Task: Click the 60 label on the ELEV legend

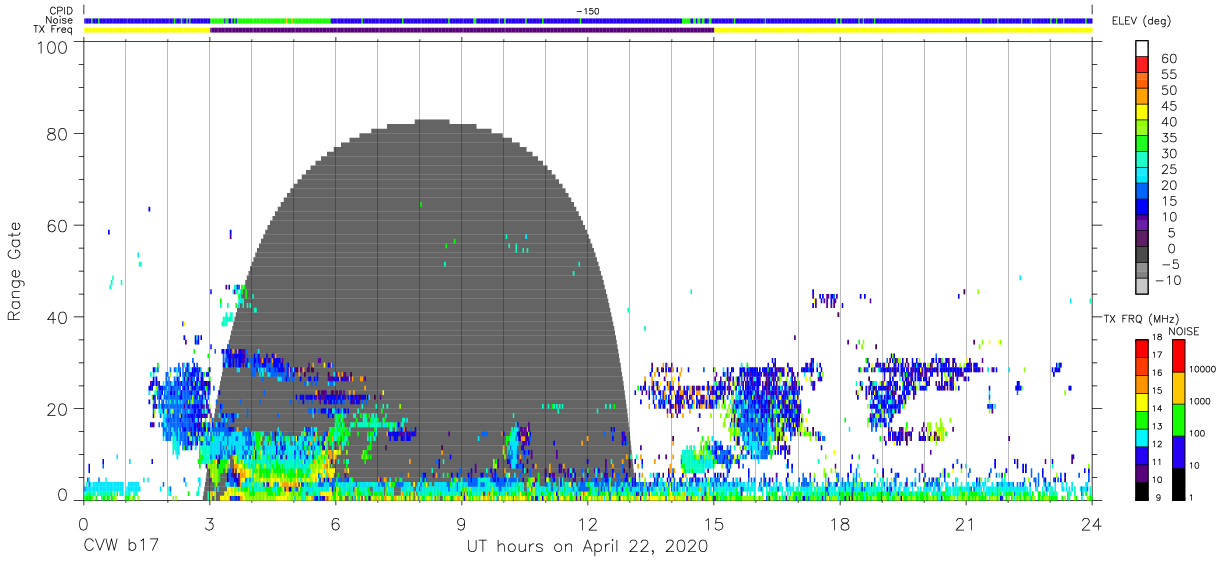Action: [x=1168, y=59]
